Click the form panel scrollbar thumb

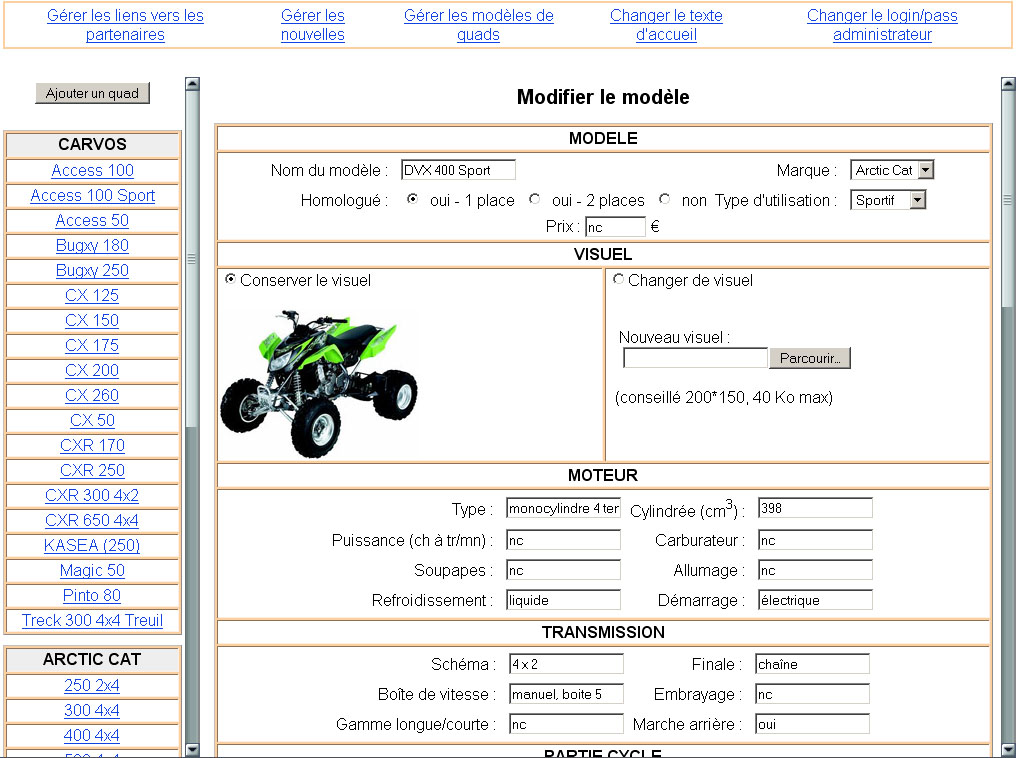pyautogui.click(x=1008, y=200)
